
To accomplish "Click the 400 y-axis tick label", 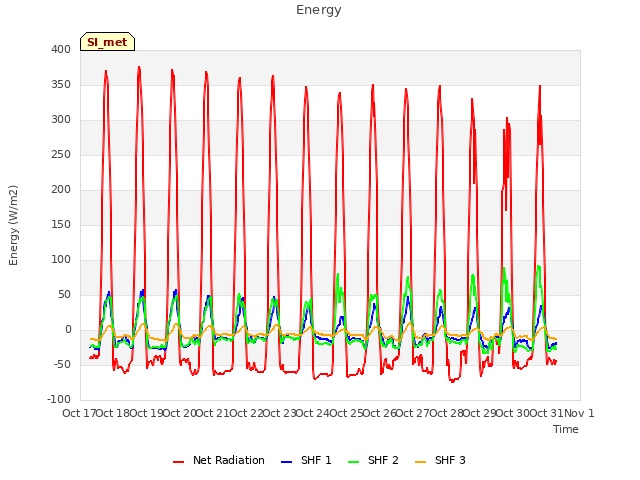I will pyautogui.click(x=61, y=49).
